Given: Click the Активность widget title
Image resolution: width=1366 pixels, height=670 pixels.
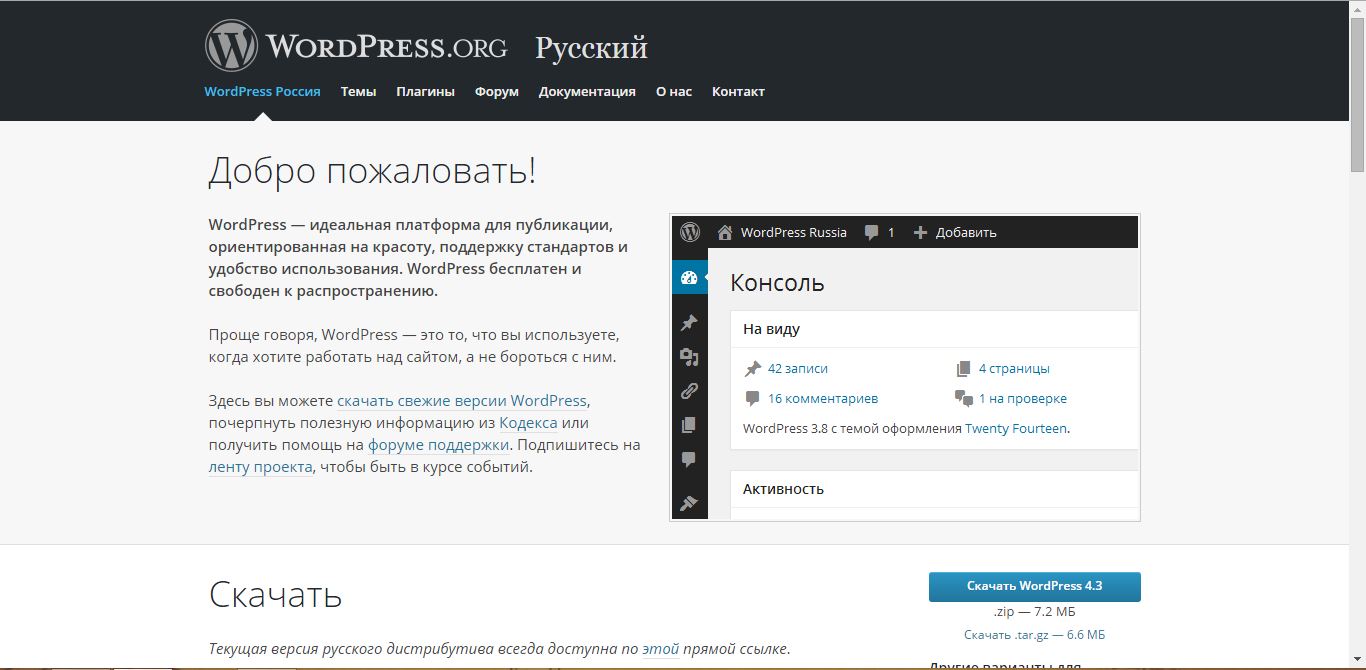Looking at the screenshot, I should click(x=784, y=489).
